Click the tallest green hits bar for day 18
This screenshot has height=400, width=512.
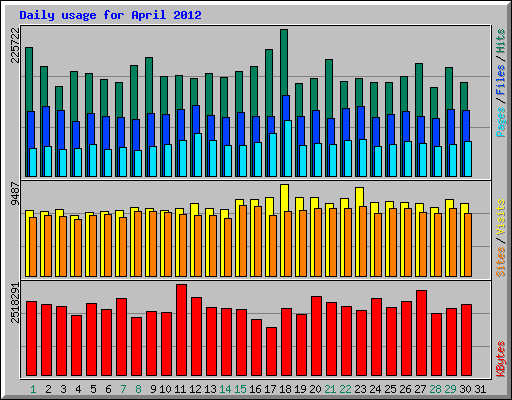284,62
